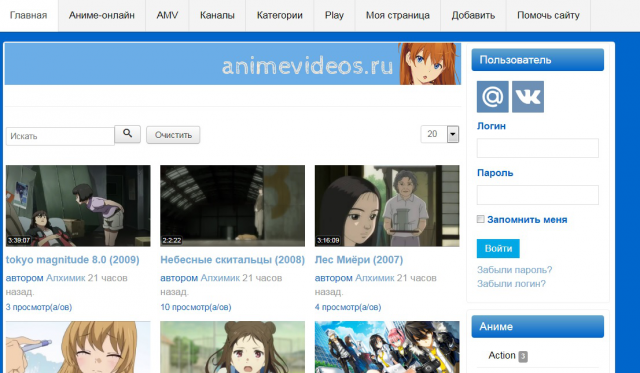Click the tokyo magnitude 8.0 (2009) title

tap(73, 260)
